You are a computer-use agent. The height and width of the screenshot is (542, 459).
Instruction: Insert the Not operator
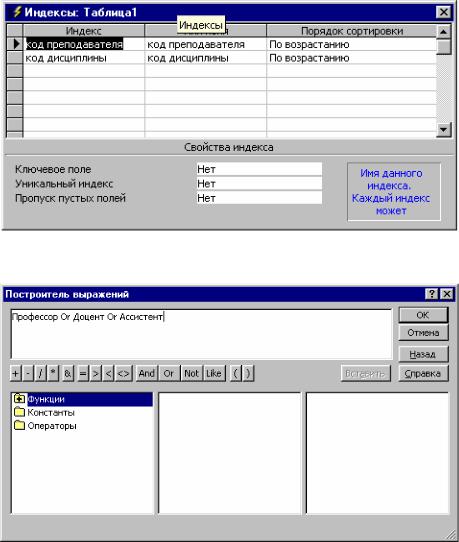(191, 373)
